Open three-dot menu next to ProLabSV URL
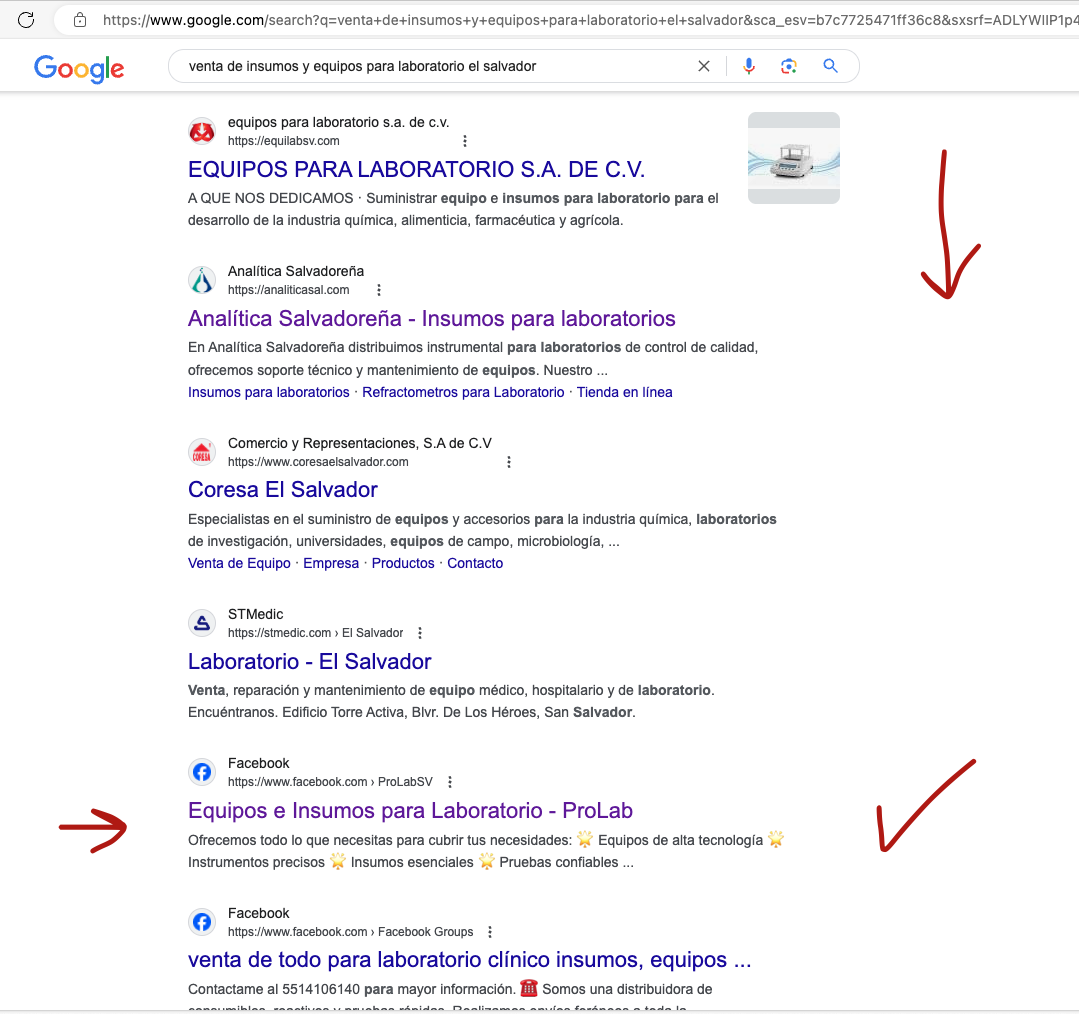The height and width of the screenshot is (1014, 1079). pyautogui.click(x=449, y=782)
